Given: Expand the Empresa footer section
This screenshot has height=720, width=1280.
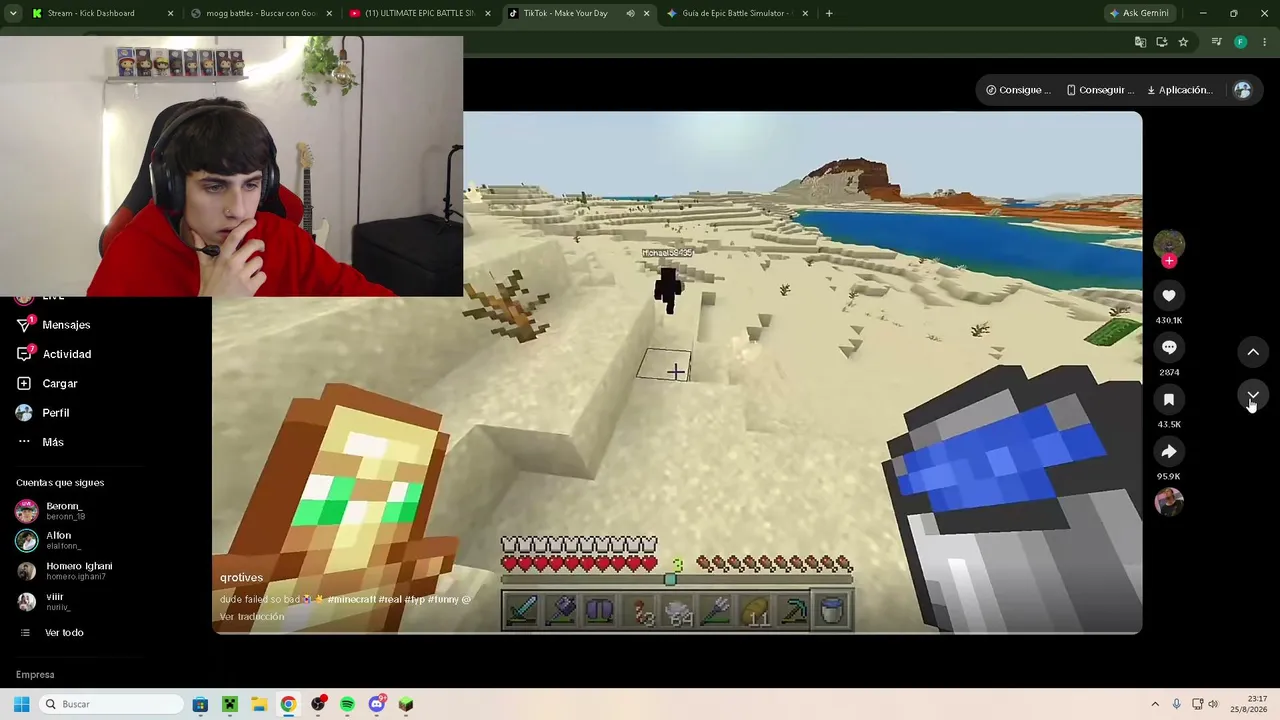Looking at the screenshot, I should tap(35, 674).
